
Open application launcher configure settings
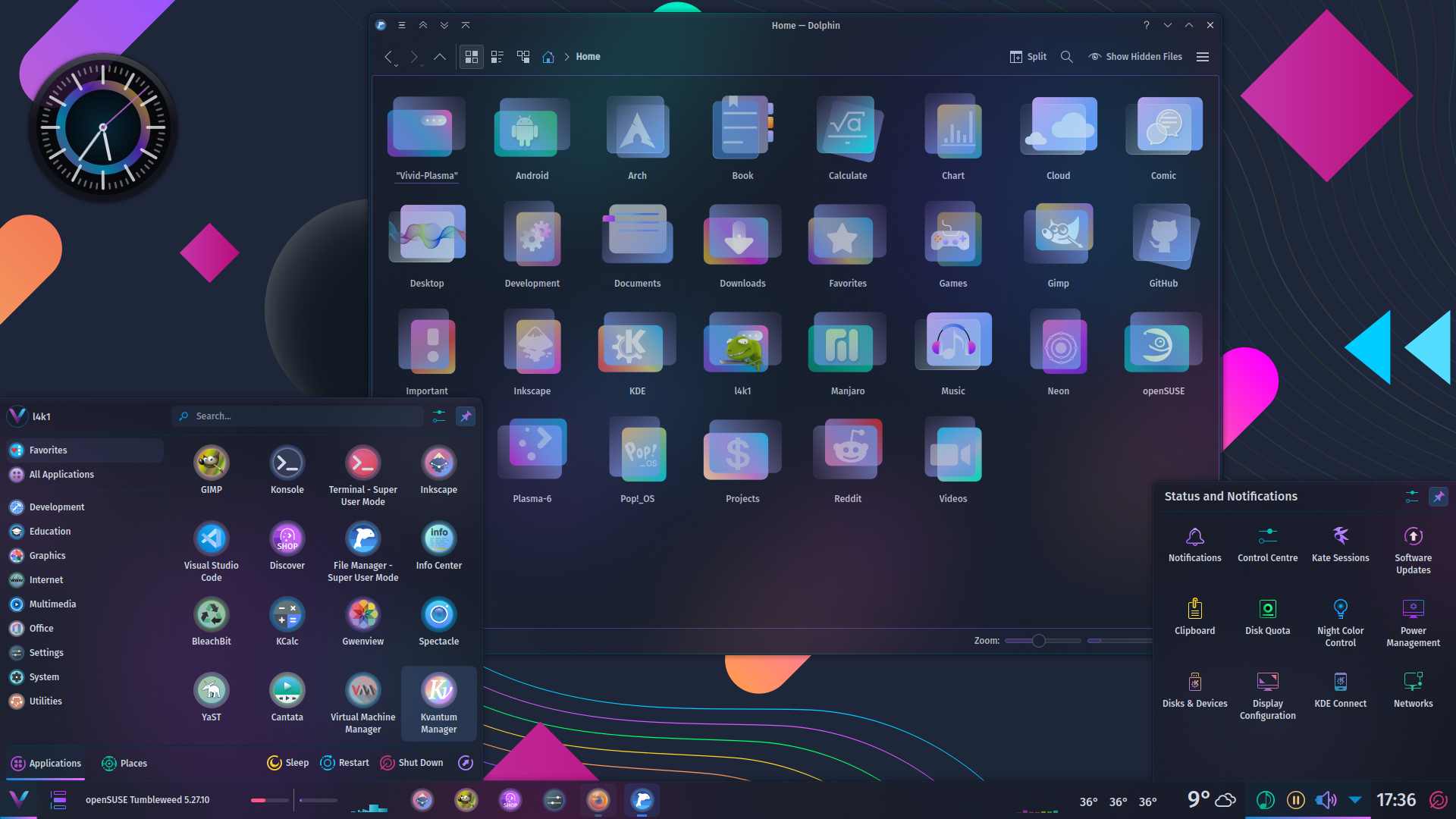pos(439,416)
